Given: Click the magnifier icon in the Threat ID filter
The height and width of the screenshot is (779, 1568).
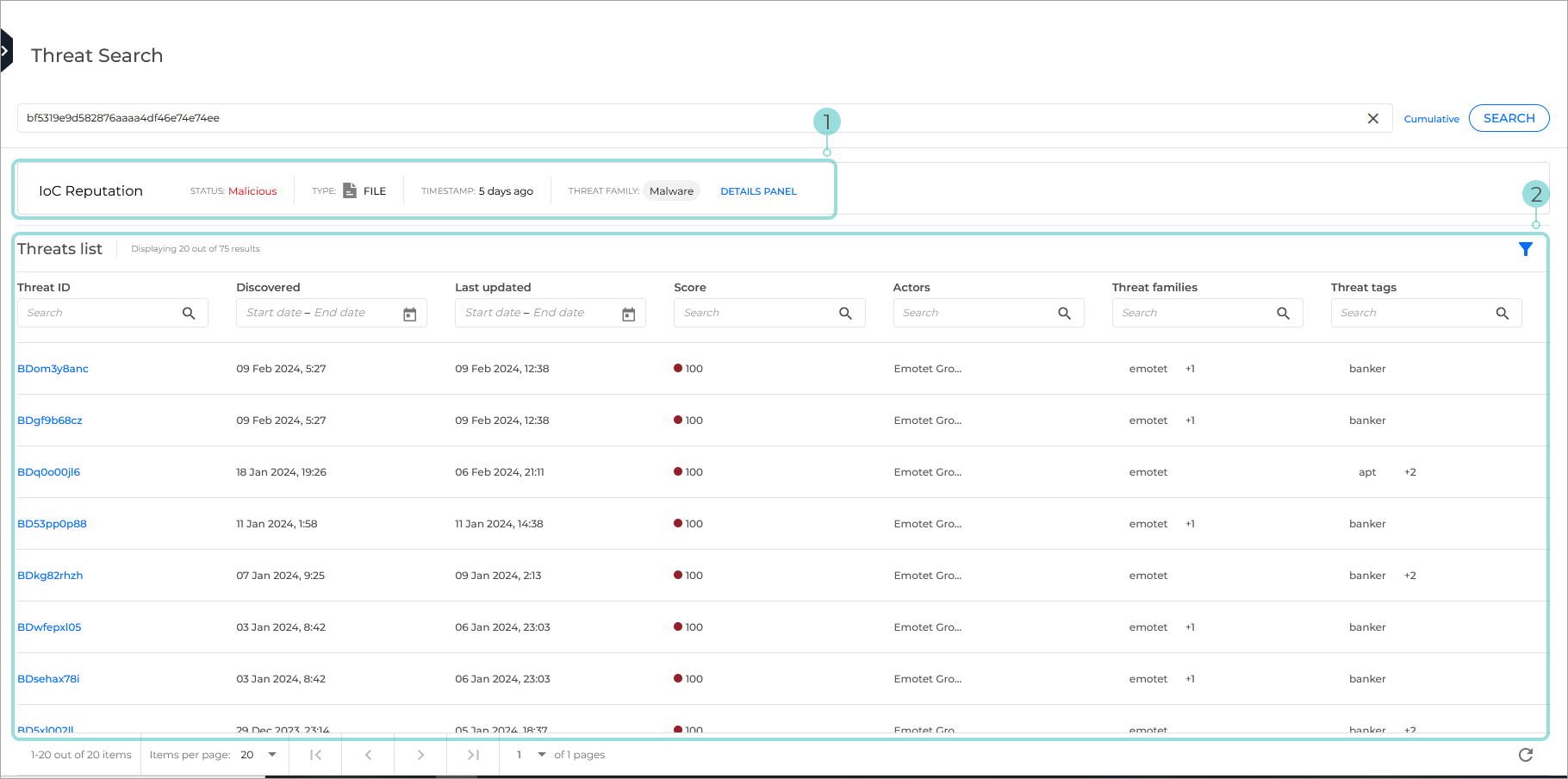Looking at the screenshot, I should [189, 313].
